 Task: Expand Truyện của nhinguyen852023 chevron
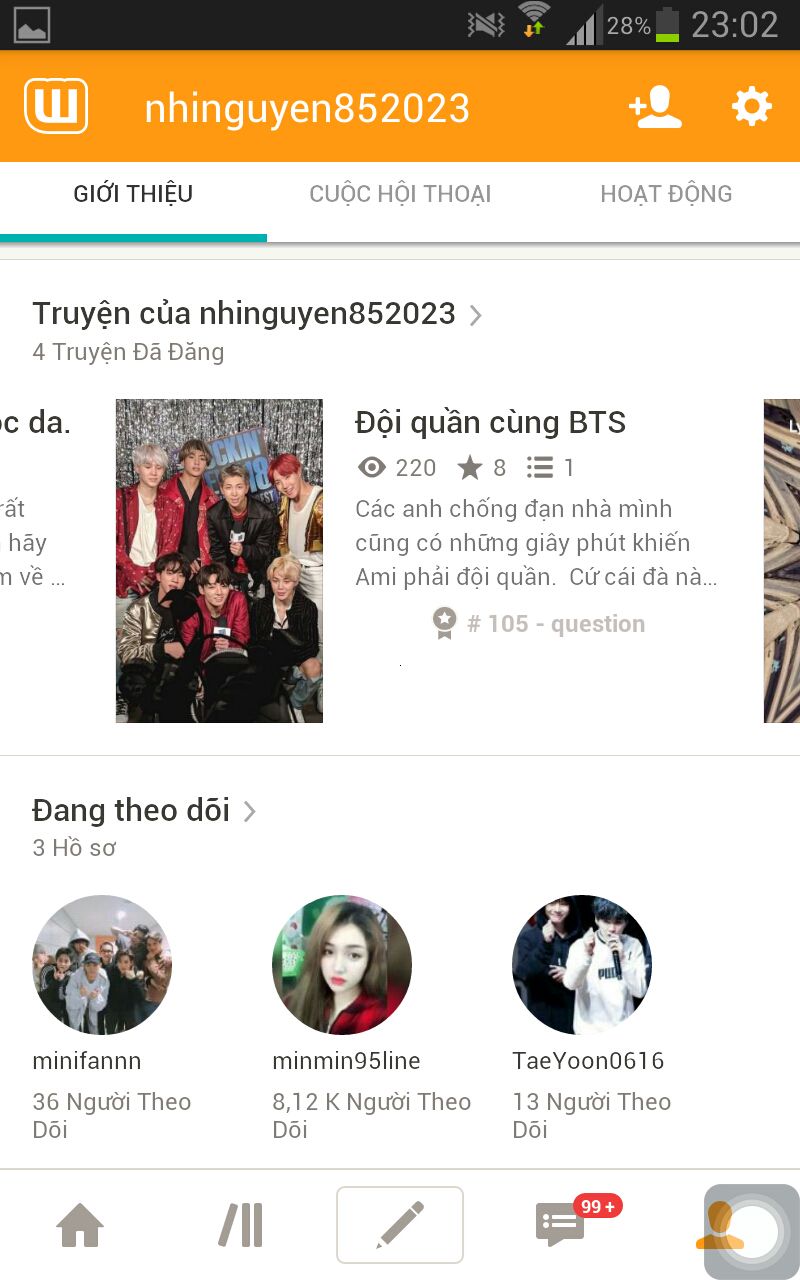click(476, 315)
